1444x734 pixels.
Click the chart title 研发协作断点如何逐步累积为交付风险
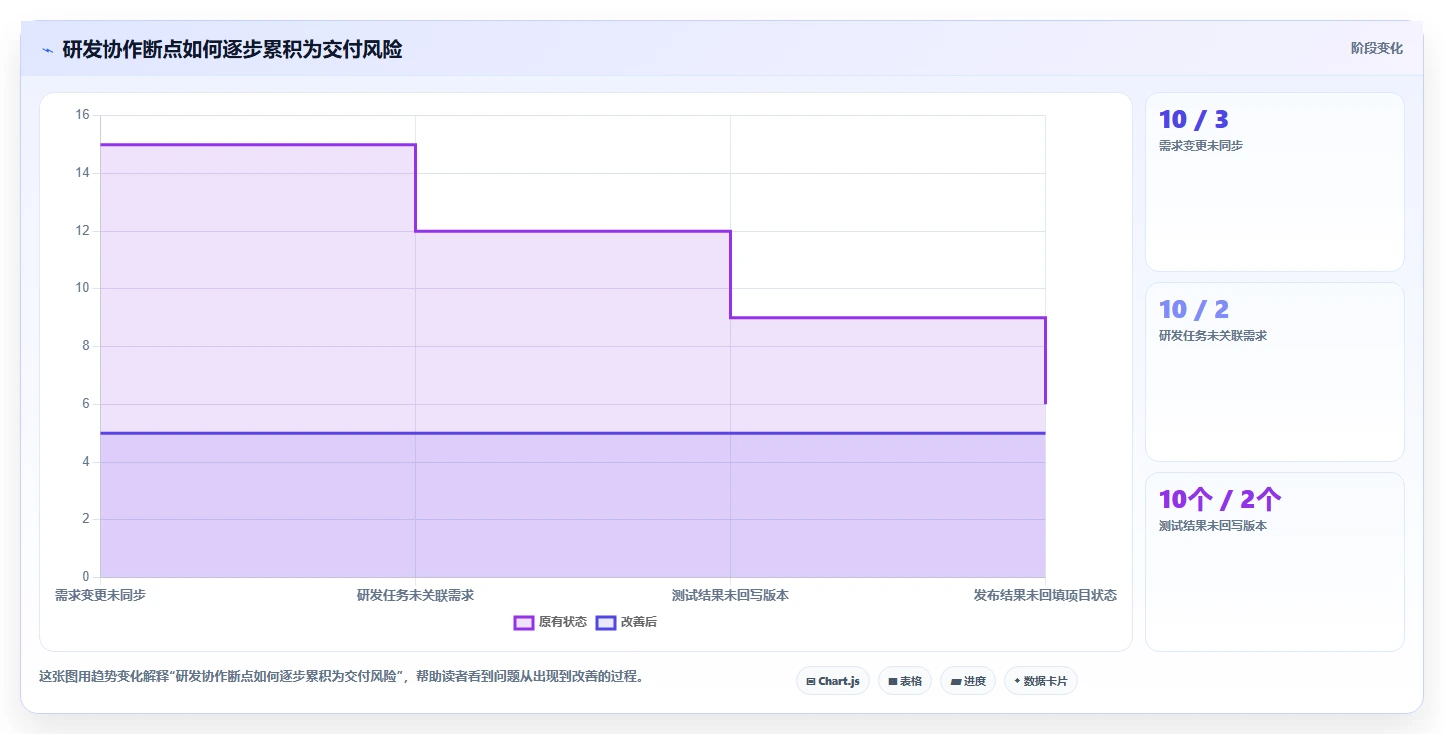point(232,49)
